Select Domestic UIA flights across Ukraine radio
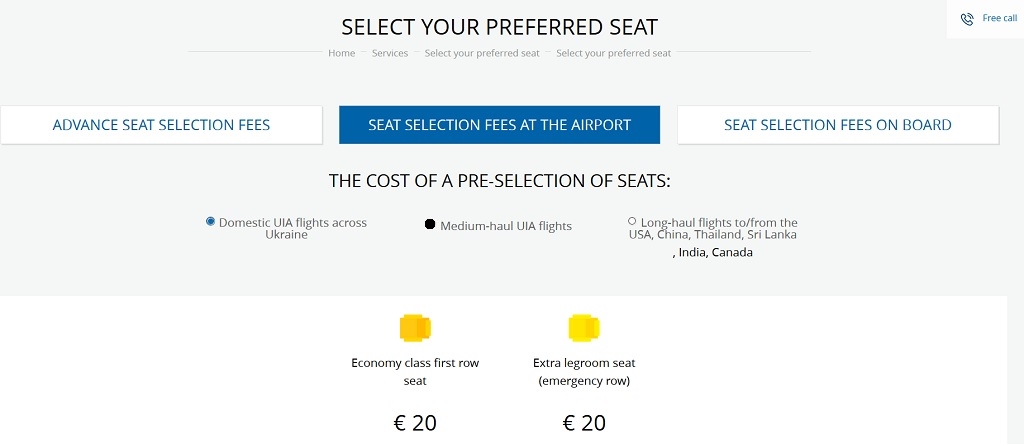The height and width of the screenshot is (444, 1024). [210, 221]
